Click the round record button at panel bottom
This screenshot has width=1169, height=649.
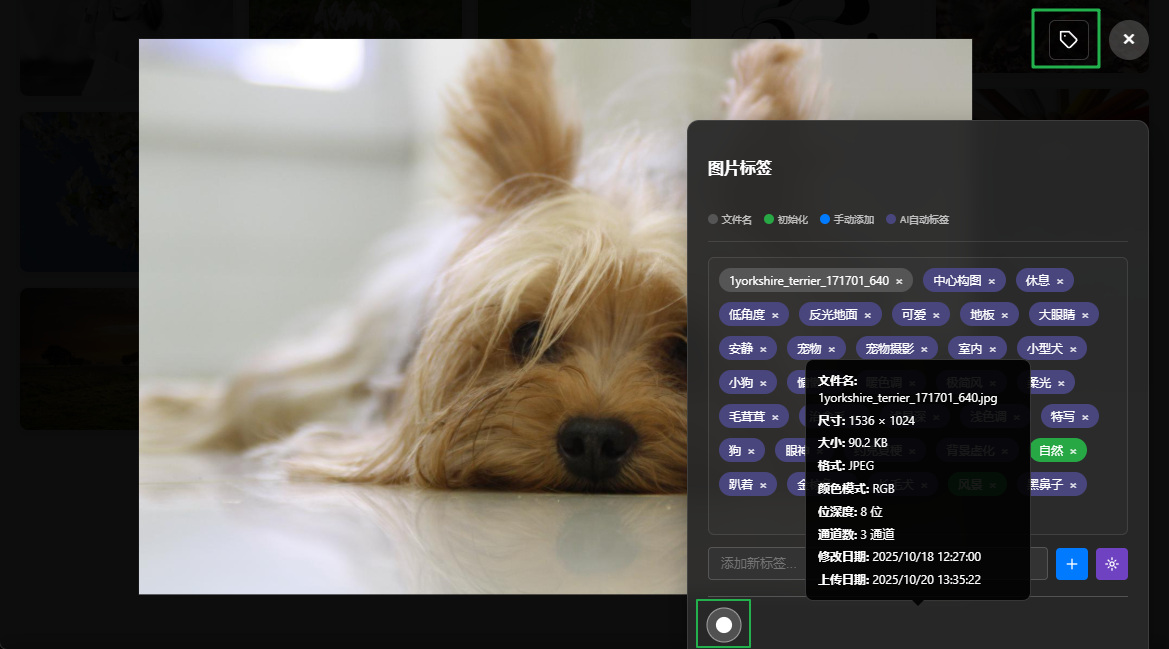point(724,625)
